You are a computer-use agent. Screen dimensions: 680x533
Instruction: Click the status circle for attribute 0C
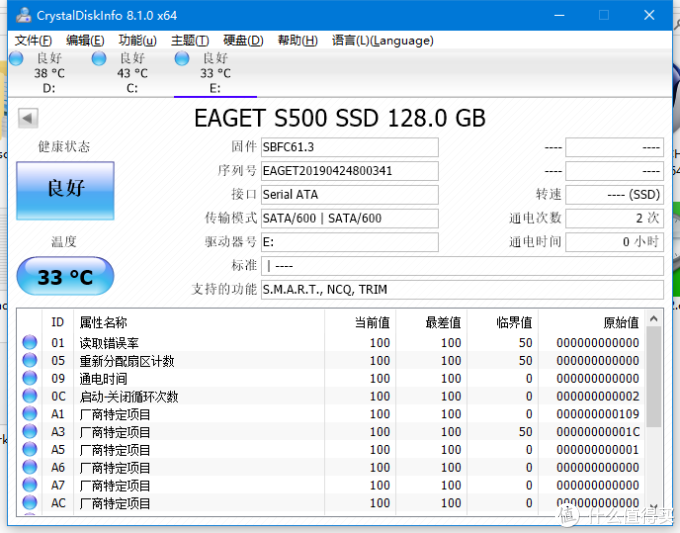coord(30,396)
